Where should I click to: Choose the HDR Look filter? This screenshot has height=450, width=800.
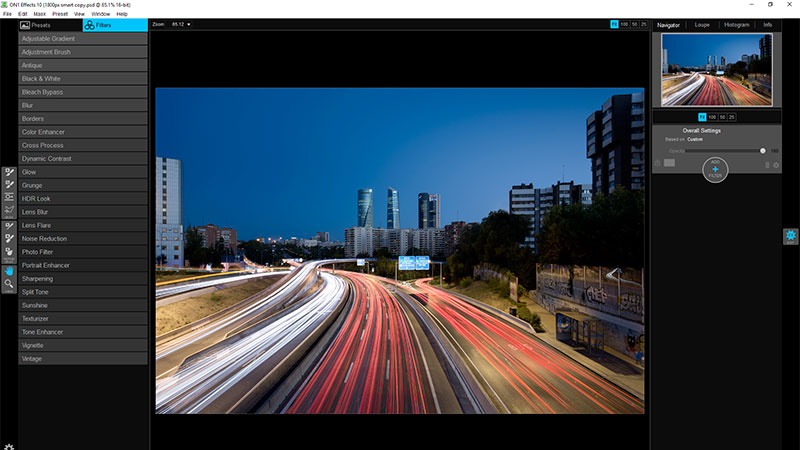click(x=83, y=199)
